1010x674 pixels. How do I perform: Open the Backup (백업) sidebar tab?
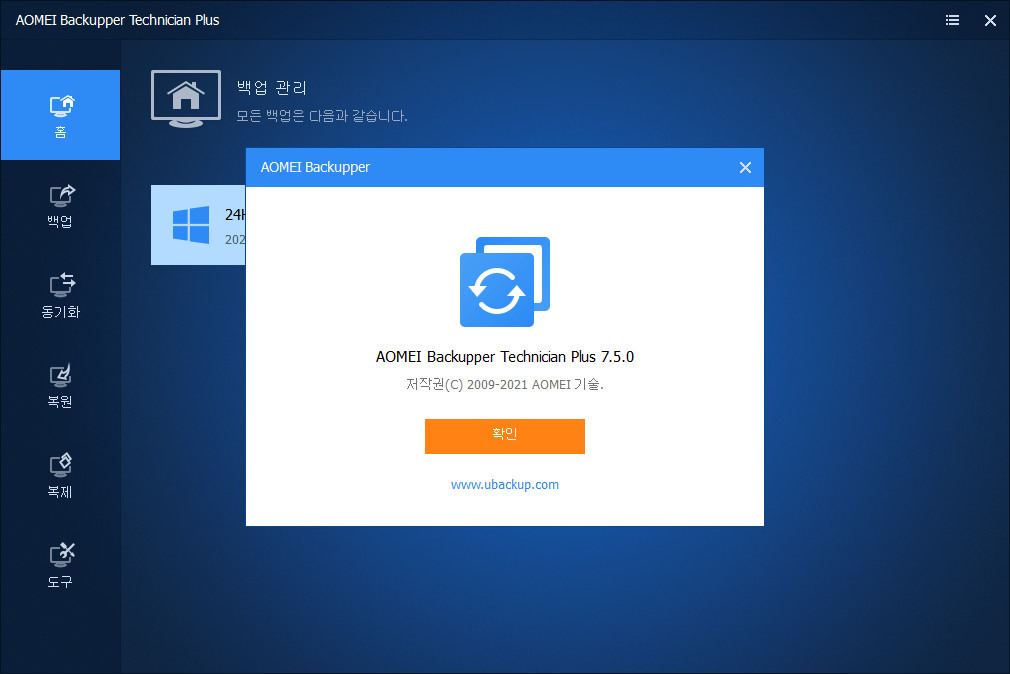(61, 206)
